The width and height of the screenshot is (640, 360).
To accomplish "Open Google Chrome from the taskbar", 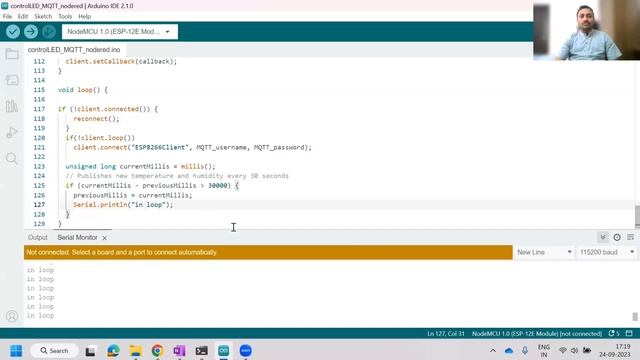I will click(157, 351).
